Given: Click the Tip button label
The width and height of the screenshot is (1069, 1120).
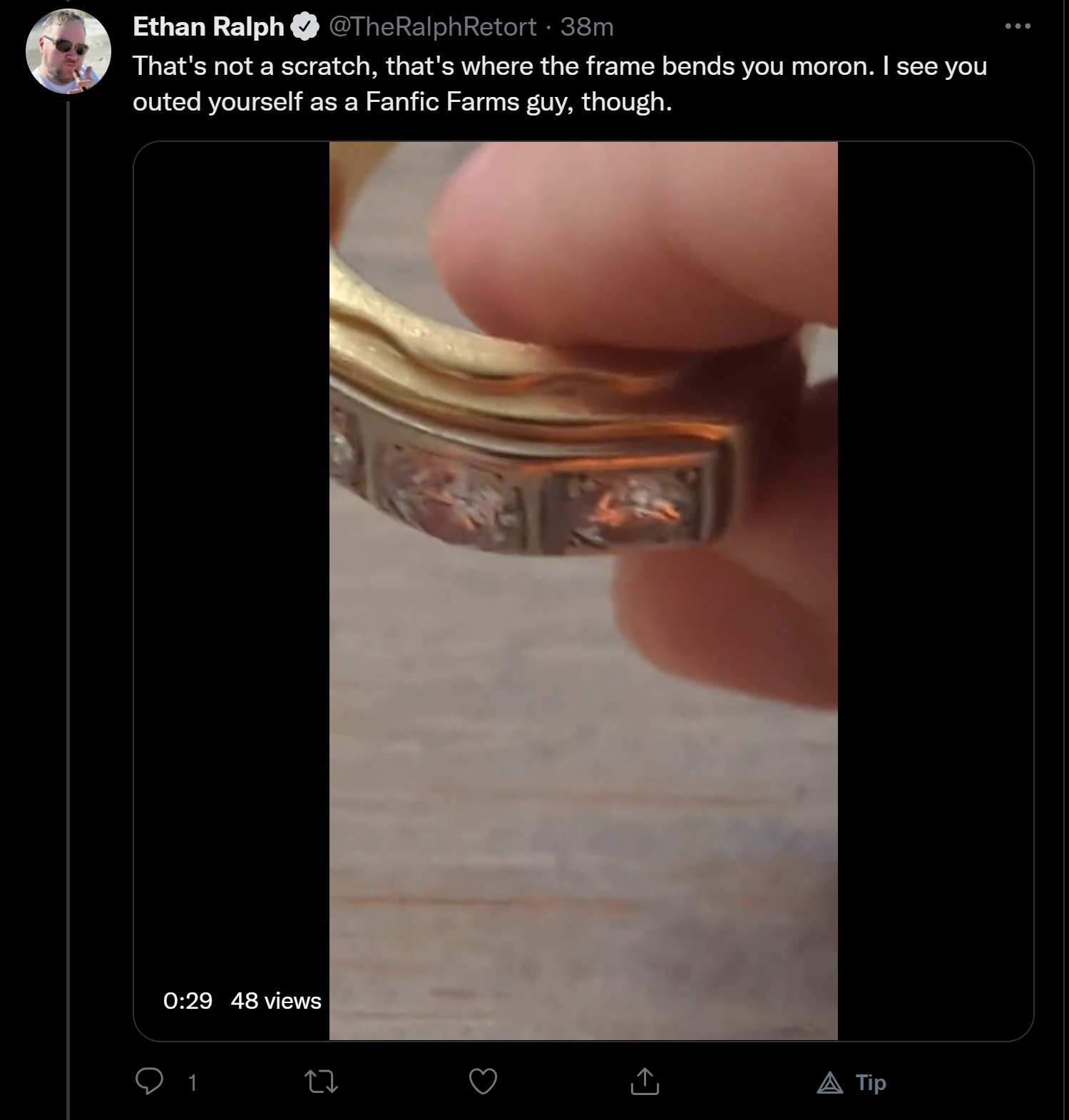Looking at the screenshot, I should click(x=871, y=1083).
